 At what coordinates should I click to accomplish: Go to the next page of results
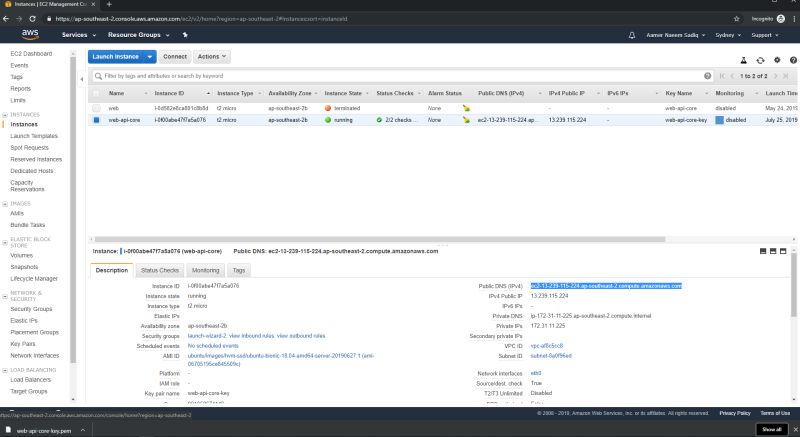click(x=776, y=76)
